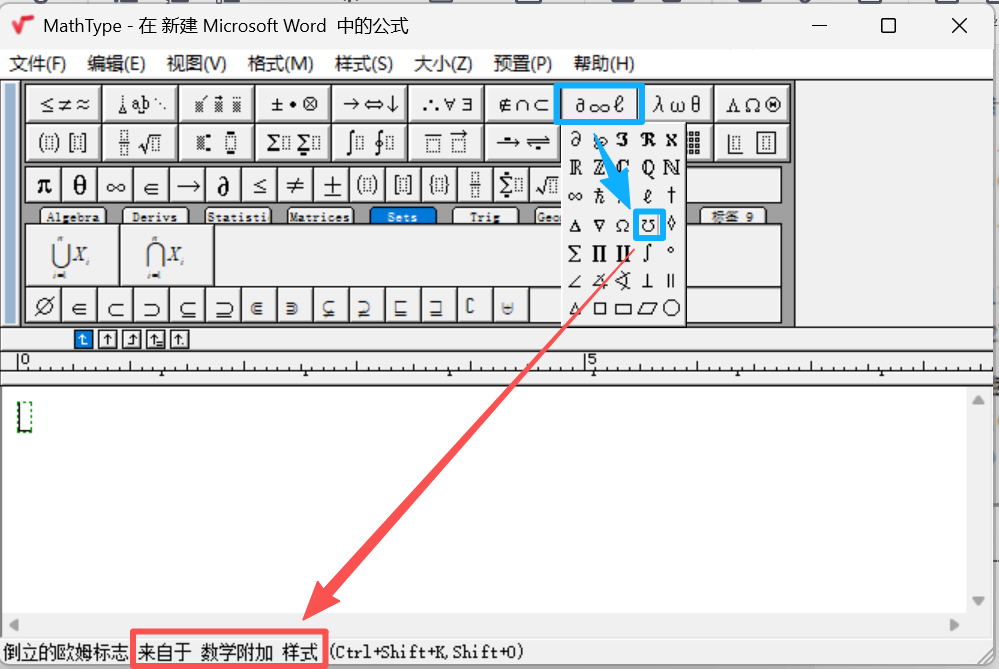This screenshot has height=669, width=999.
Task: Insert the theta symbol from small bar
Action: (79, 186)
